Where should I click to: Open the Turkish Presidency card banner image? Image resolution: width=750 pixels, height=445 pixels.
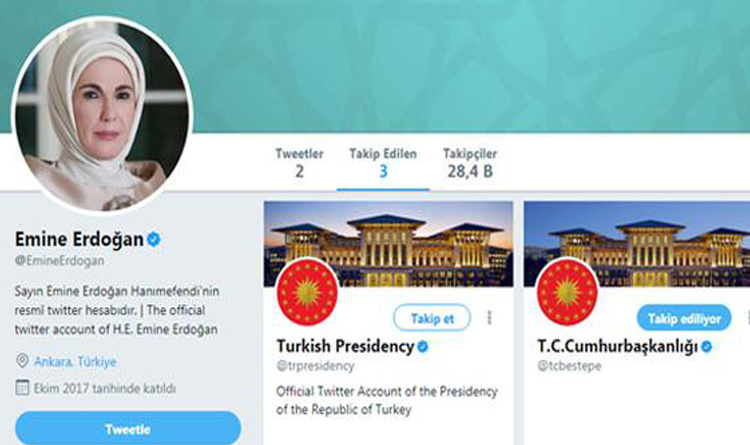click(x=388, y=244)
